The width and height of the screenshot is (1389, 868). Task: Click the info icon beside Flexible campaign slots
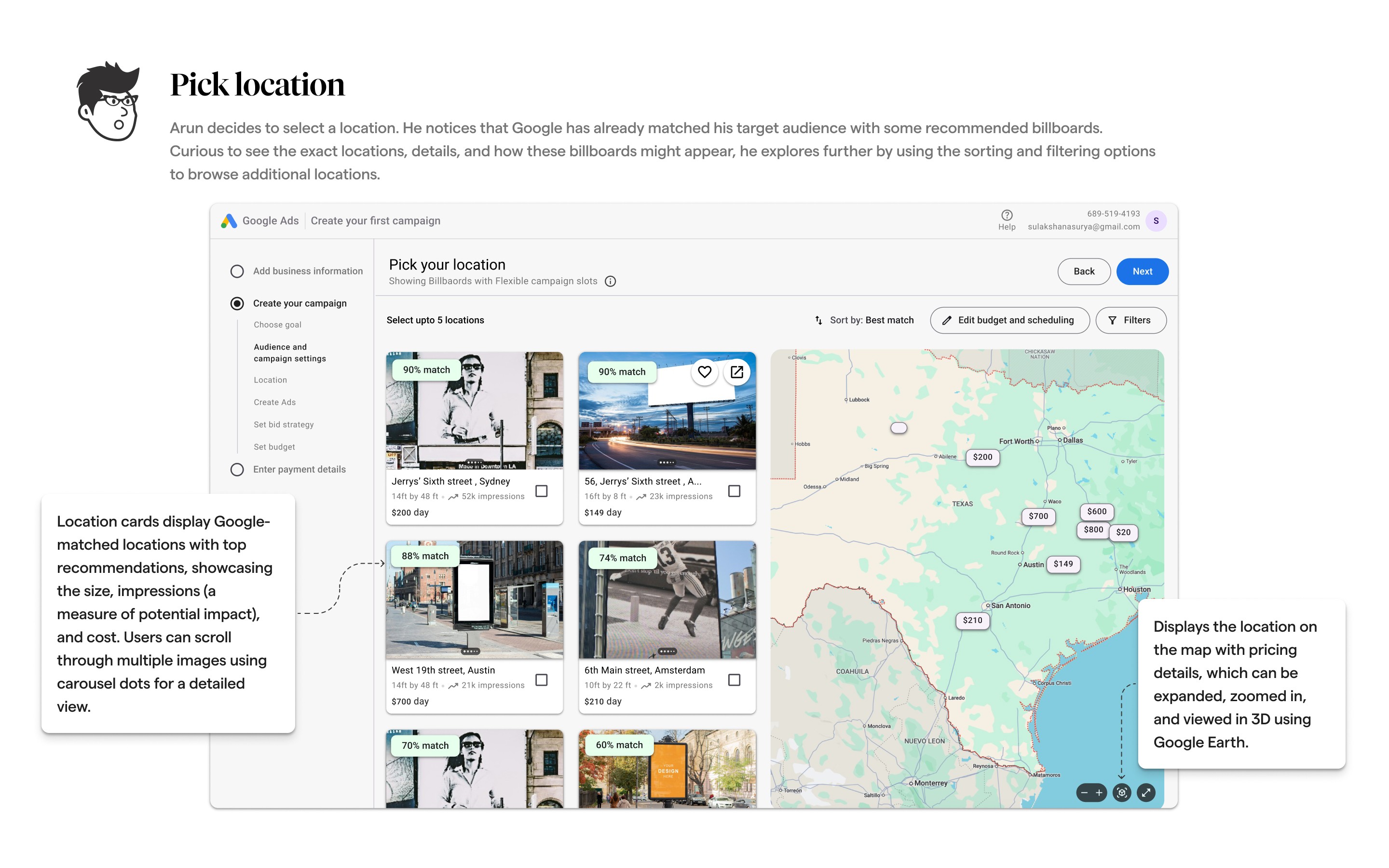click(x=610, y=281)
